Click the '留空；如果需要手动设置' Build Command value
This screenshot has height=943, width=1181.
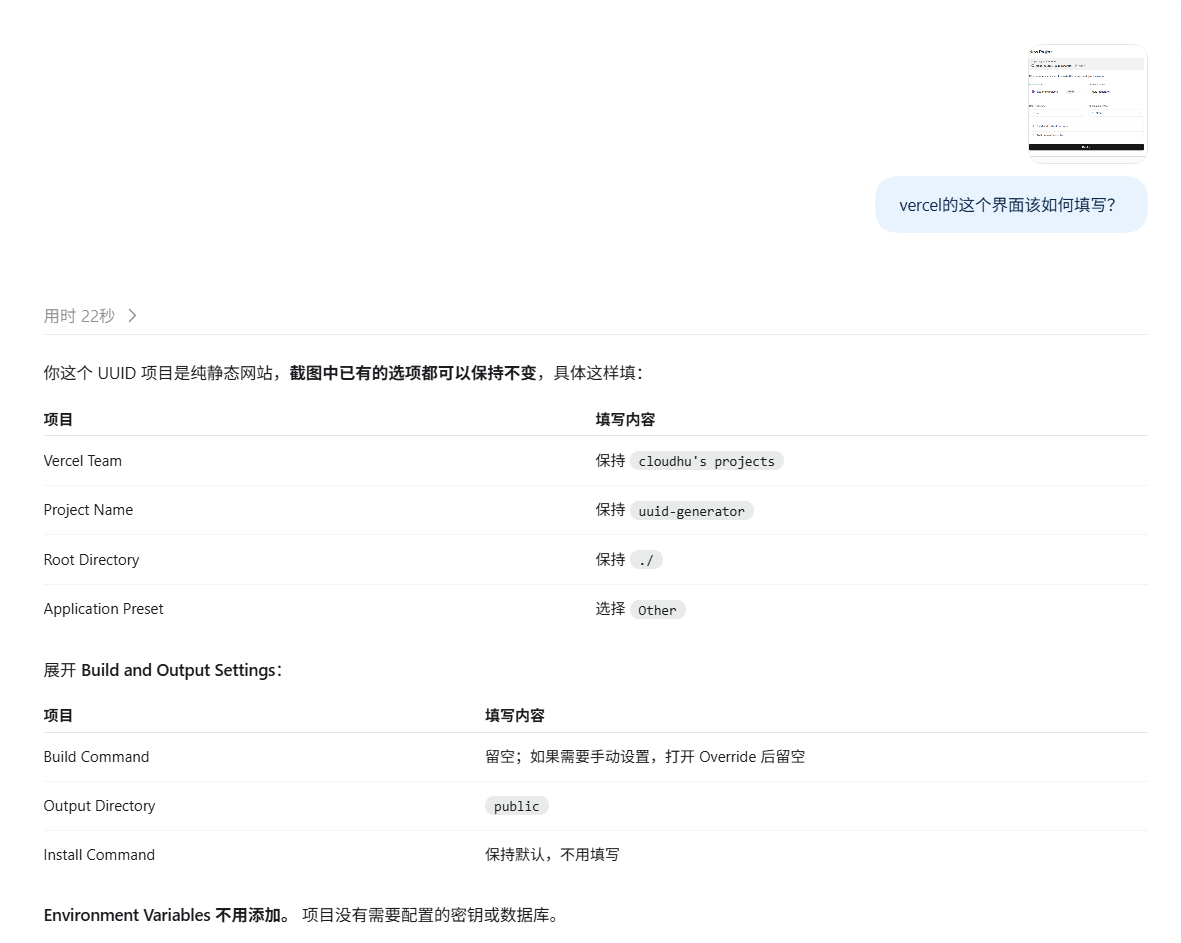tap(645, 757)
